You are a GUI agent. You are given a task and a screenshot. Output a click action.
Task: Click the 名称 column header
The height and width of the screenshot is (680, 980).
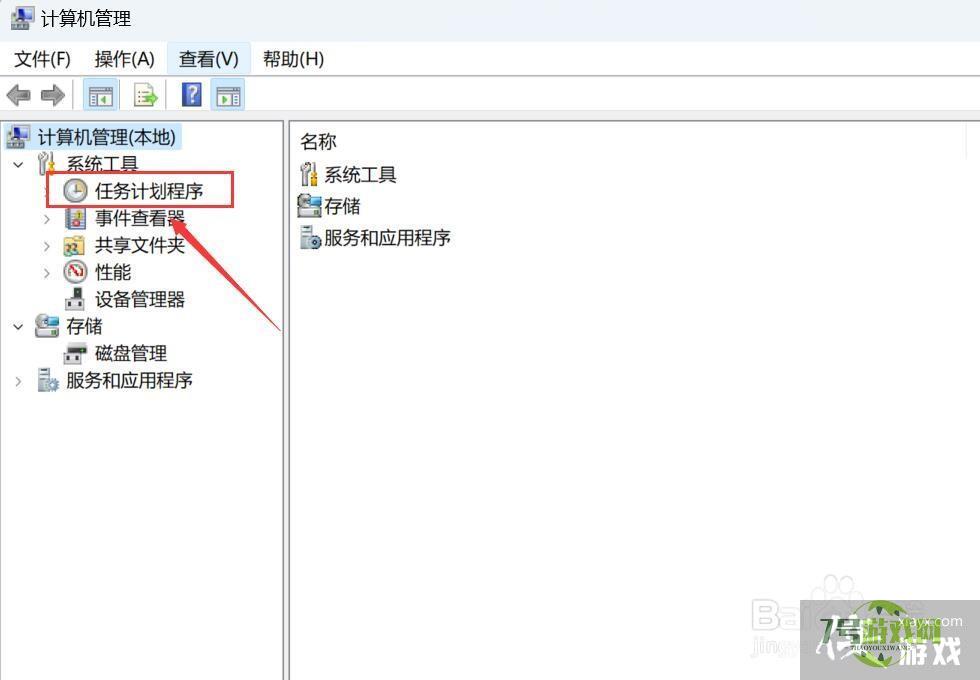point(318,141)
